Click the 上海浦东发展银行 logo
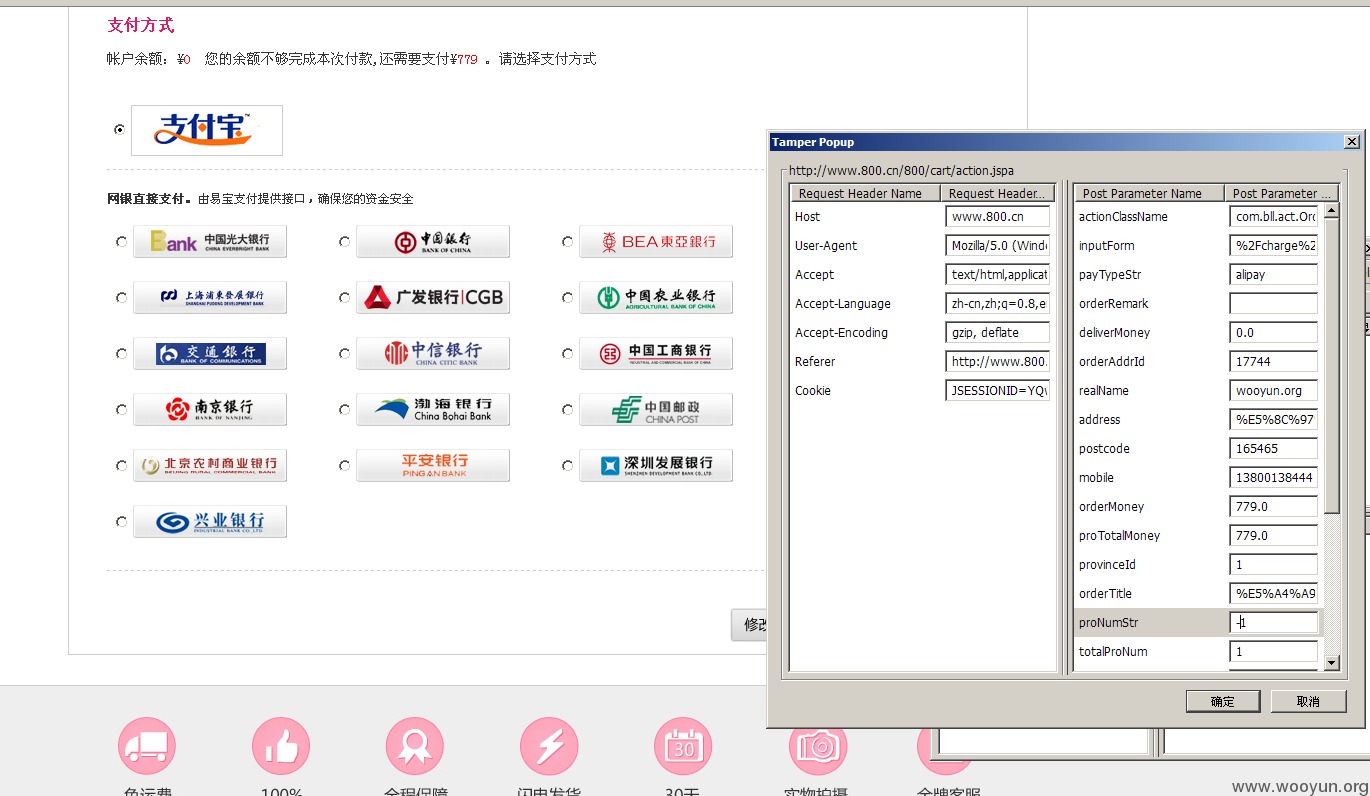Image resolution: width=1370 pixels, height=796 pixels. (210, 297)
